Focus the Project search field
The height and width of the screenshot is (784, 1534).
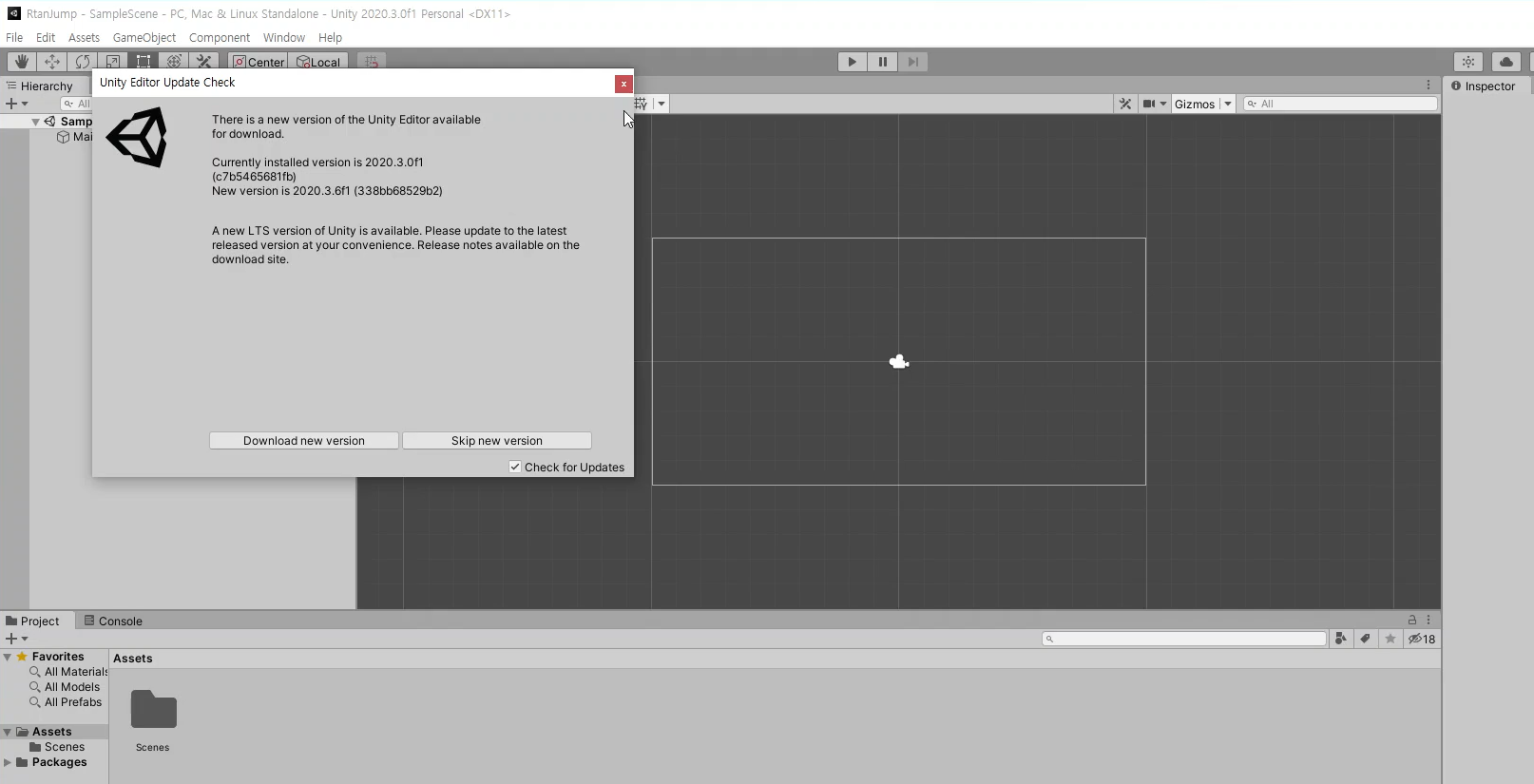click(x=1184, y=639)
